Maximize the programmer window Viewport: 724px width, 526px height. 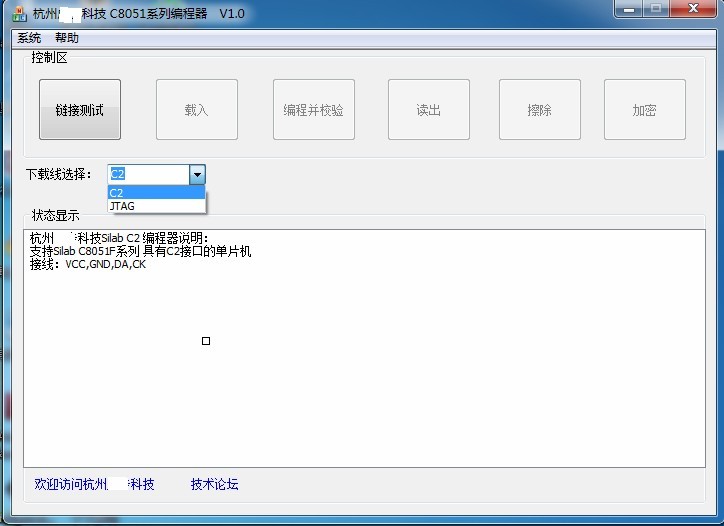[656, 10]
